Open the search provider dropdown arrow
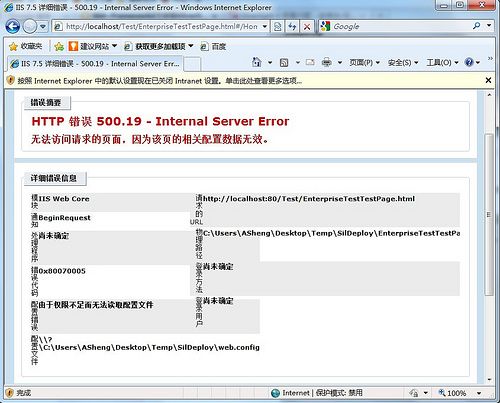 489,26
